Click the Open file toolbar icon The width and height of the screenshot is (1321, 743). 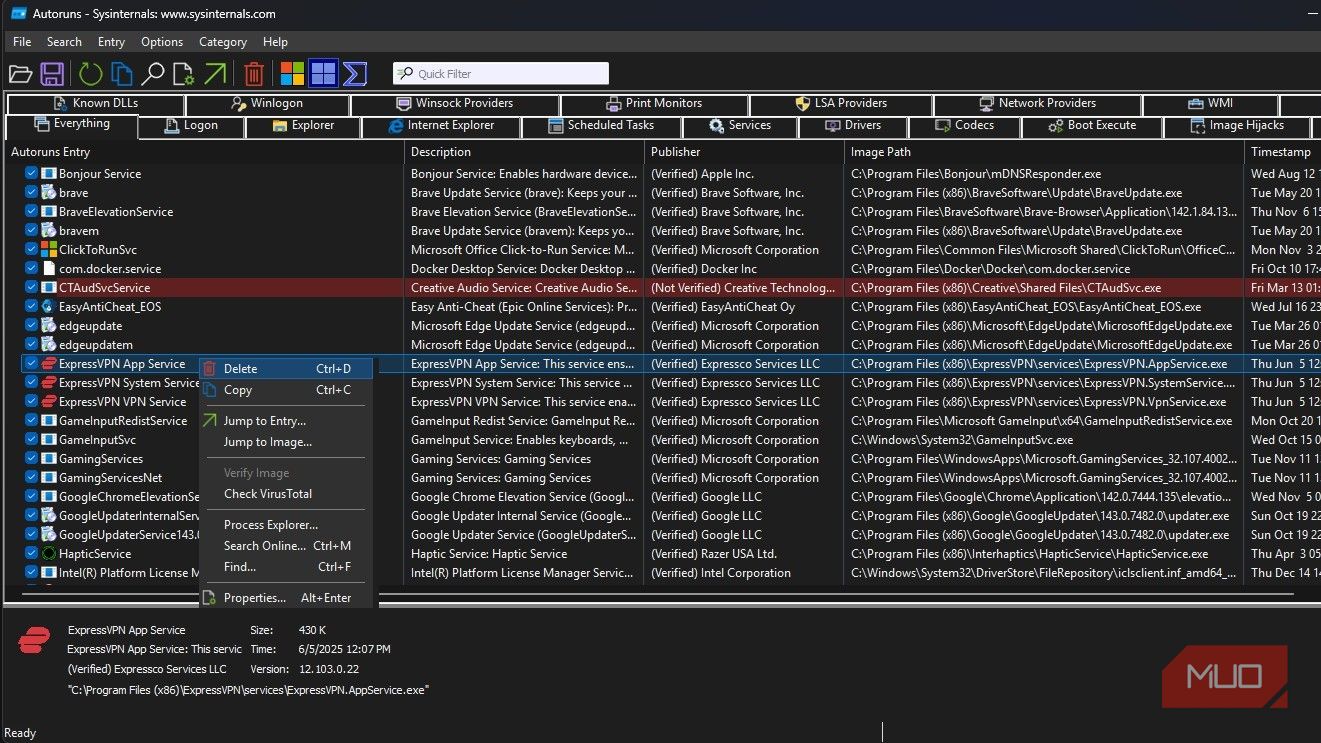tap(20, 74)
